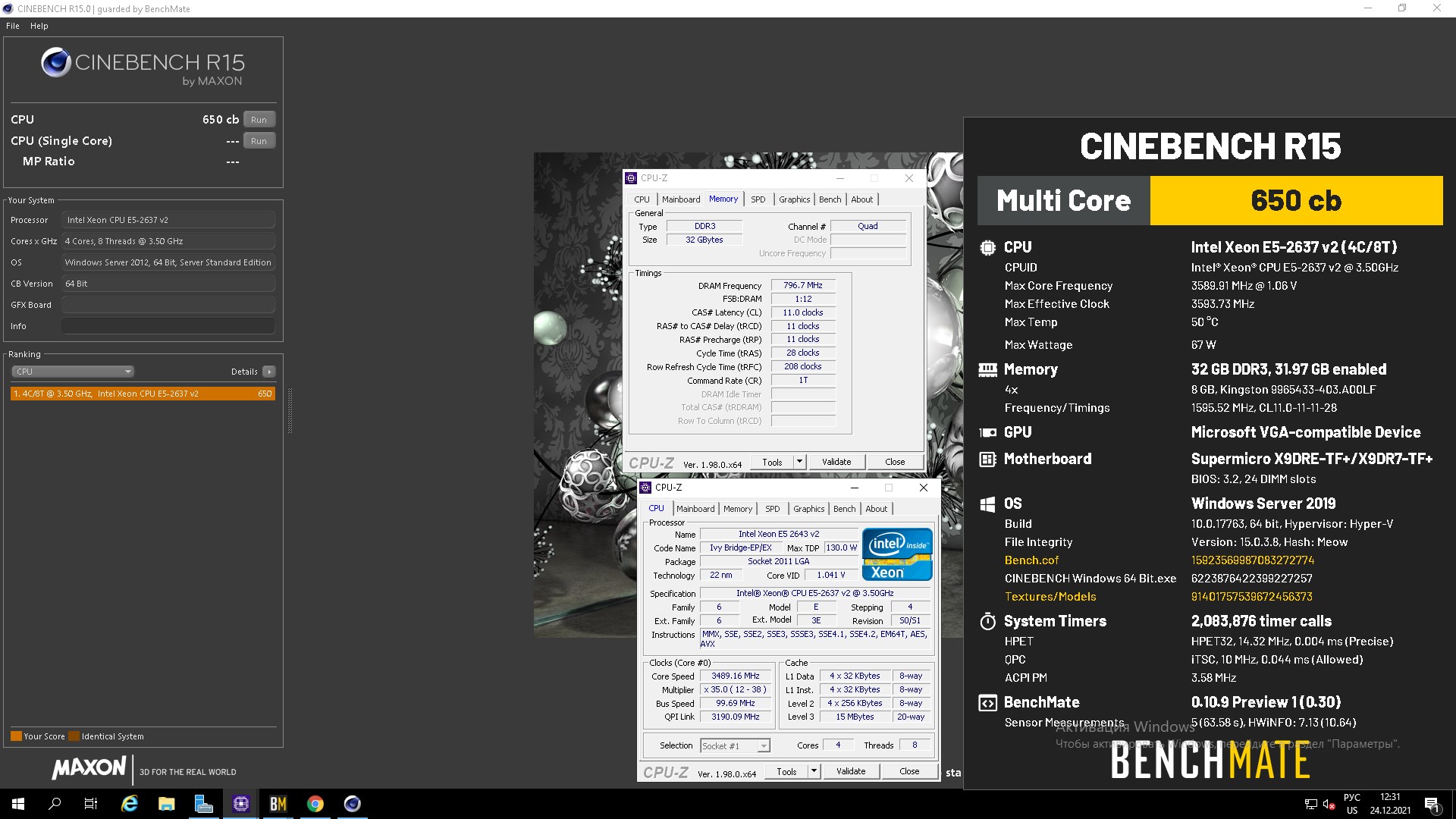Click the 650 cb Multi Core score
Viewport: 1456px width, 819px height.
coord(1296,201)
